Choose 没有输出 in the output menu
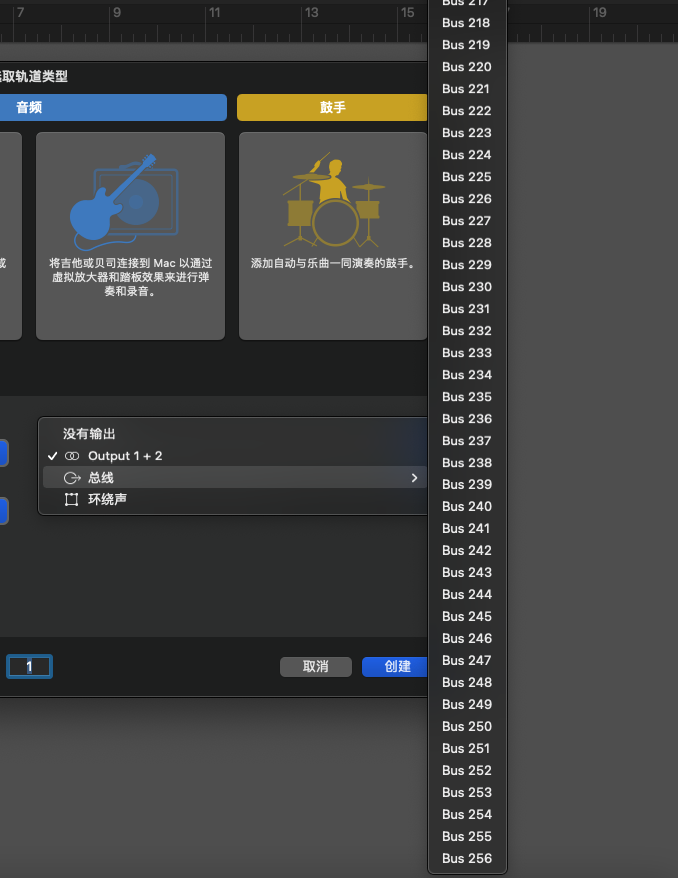Image resolution: width=678 pixels, height=878 pixels. [x=90, y=434]
